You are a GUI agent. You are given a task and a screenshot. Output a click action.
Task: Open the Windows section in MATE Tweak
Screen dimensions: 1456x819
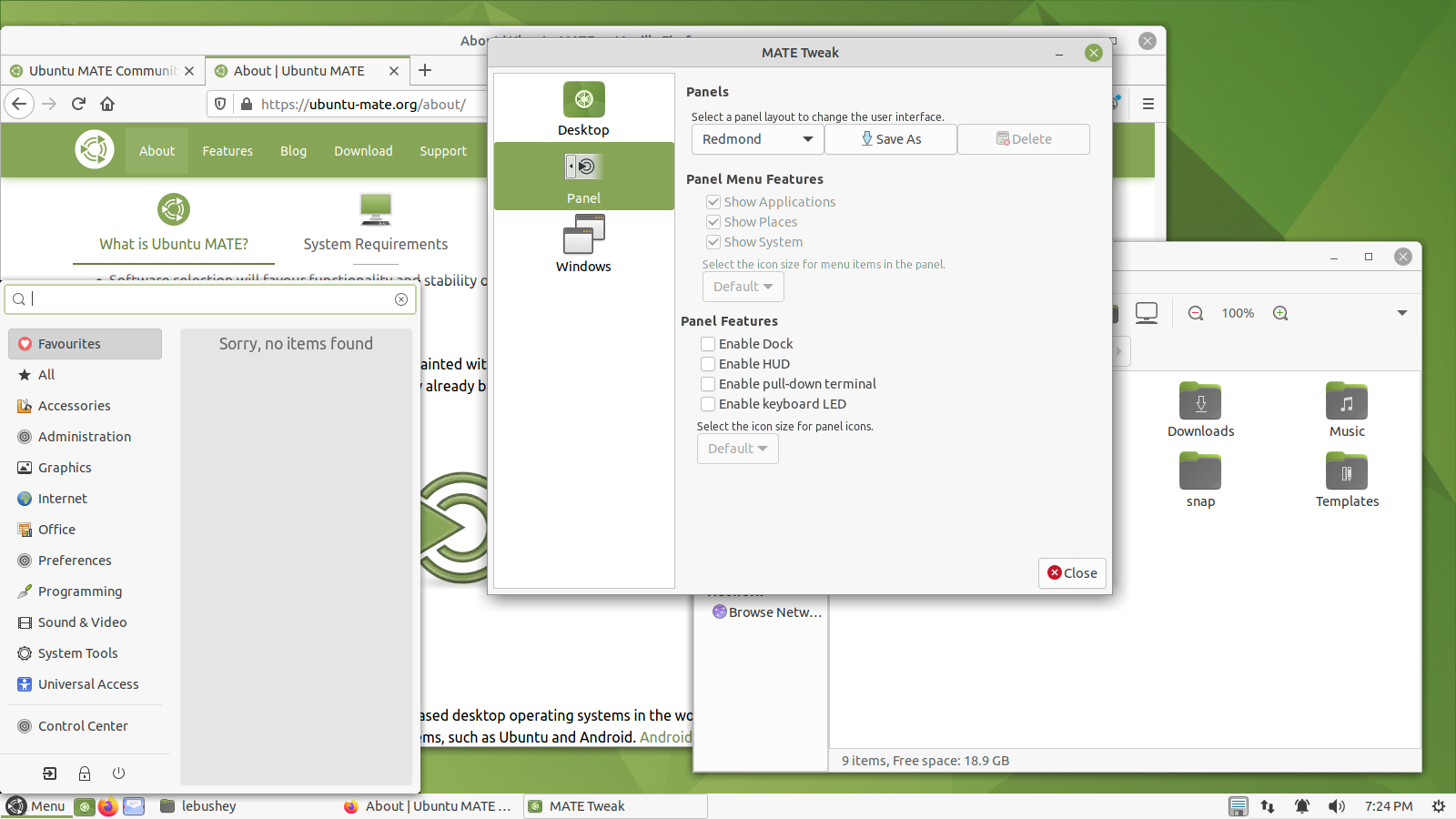[583, 244]
